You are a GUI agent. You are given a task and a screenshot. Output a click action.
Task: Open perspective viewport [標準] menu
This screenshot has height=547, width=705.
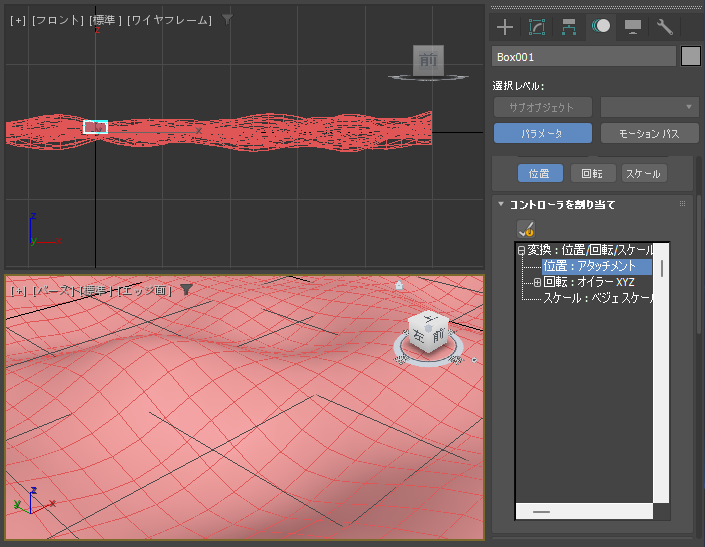pyautogui.click(x=97, y=291)
